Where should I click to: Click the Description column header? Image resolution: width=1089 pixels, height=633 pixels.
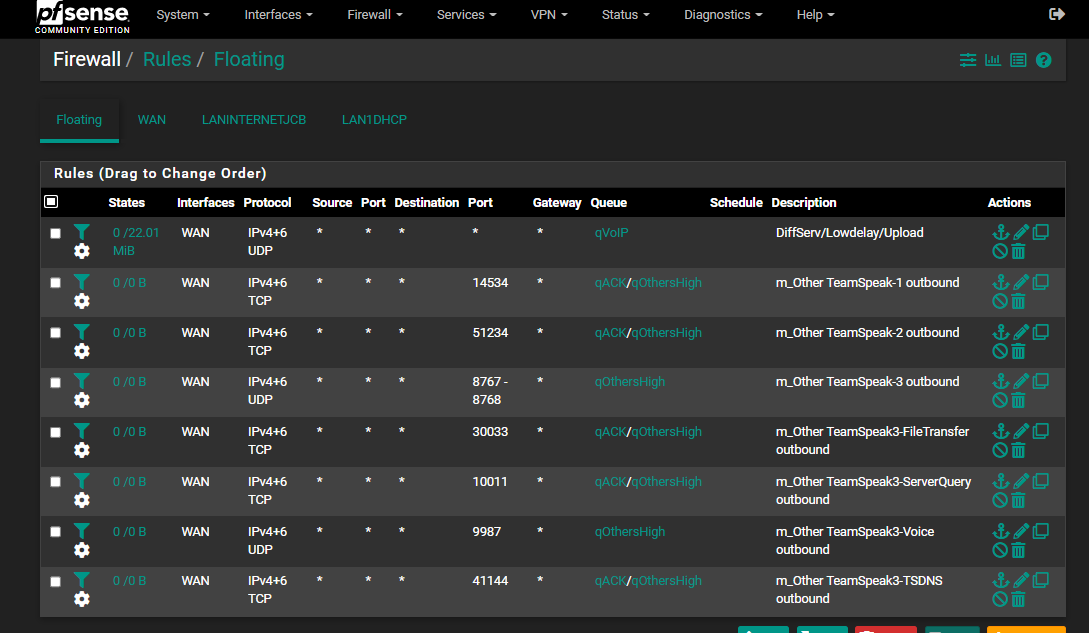(804, 202)
